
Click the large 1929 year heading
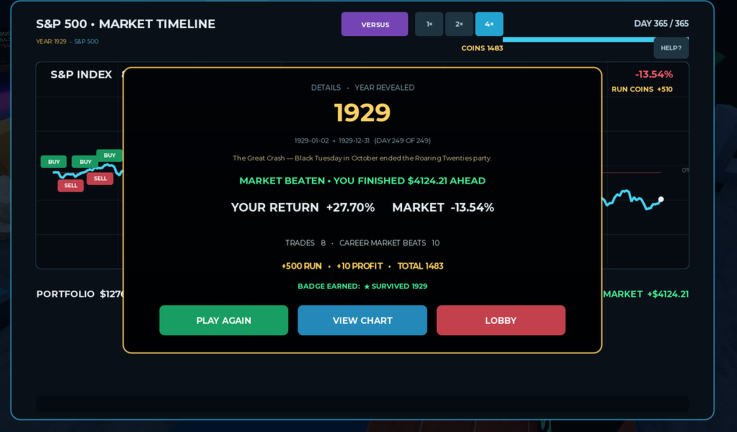[362, 113]
